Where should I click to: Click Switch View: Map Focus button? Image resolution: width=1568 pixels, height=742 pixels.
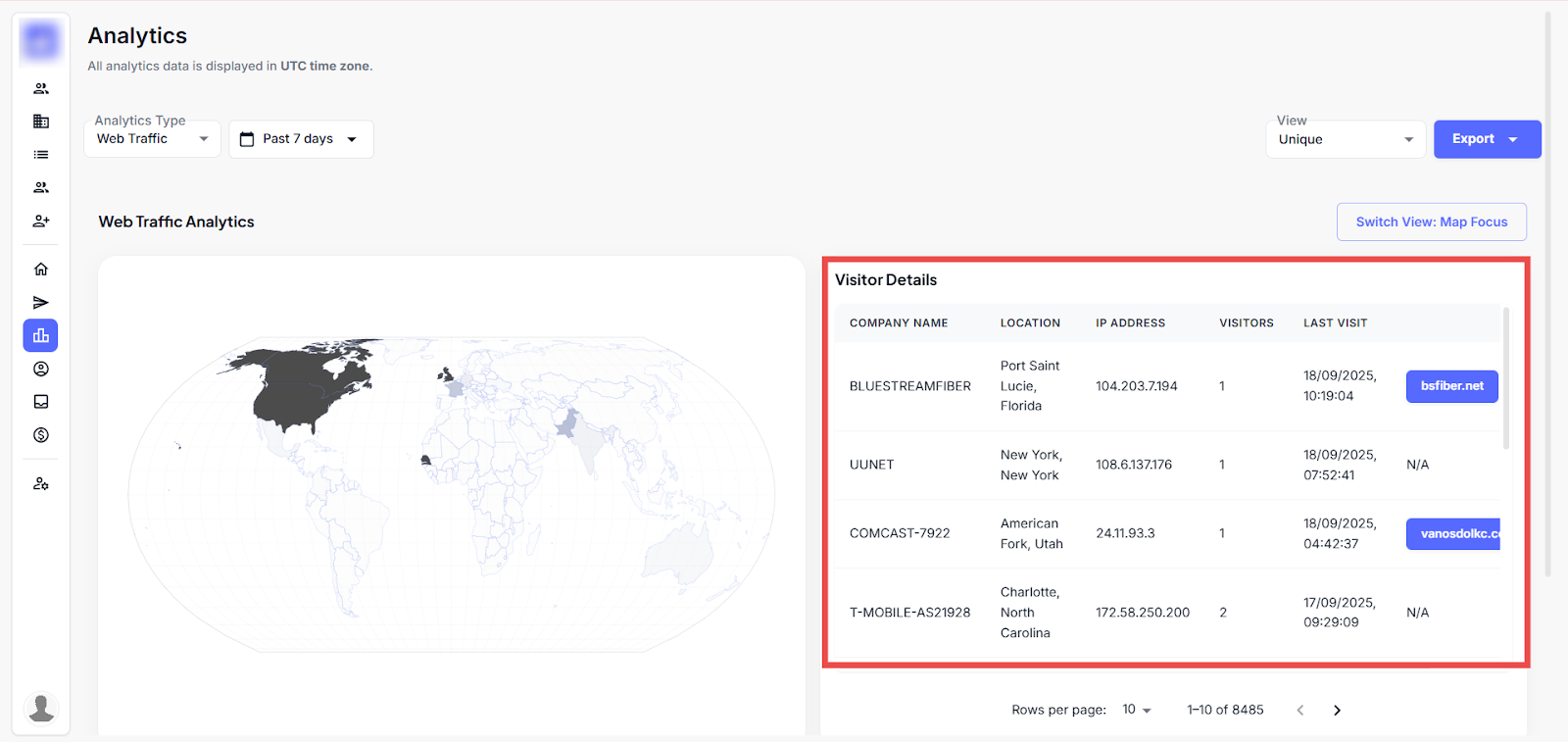[1431, 223]
